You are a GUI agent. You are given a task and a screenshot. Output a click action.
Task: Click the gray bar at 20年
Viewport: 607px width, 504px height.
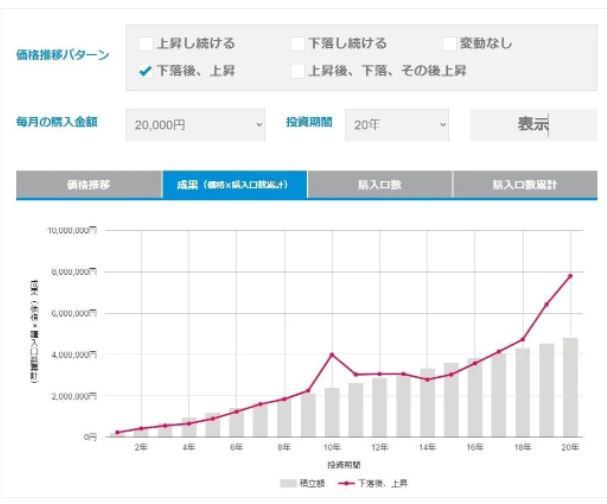click(570, 387)
